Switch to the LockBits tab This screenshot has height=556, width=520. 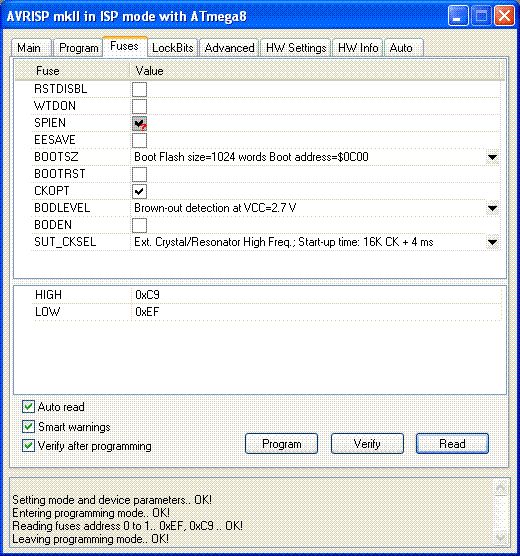(x=173, y=48)
